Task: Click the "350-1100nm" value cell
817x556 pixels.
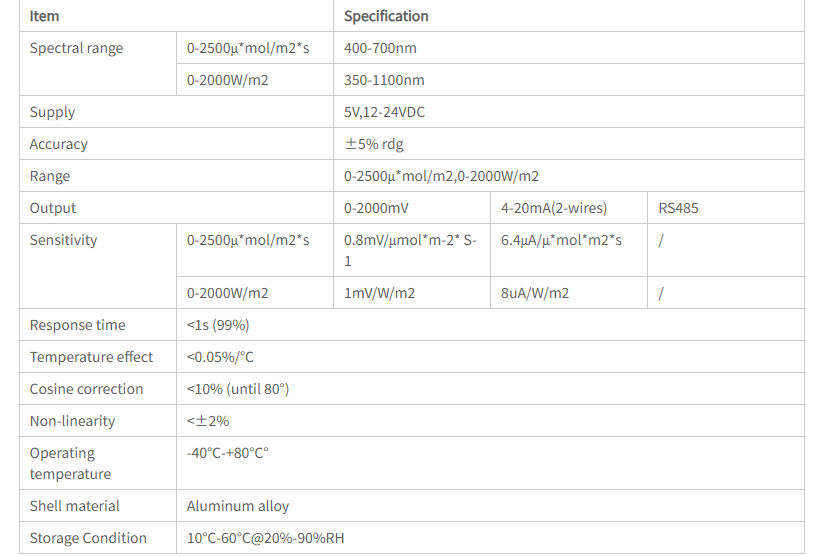Action: (384, 80)
